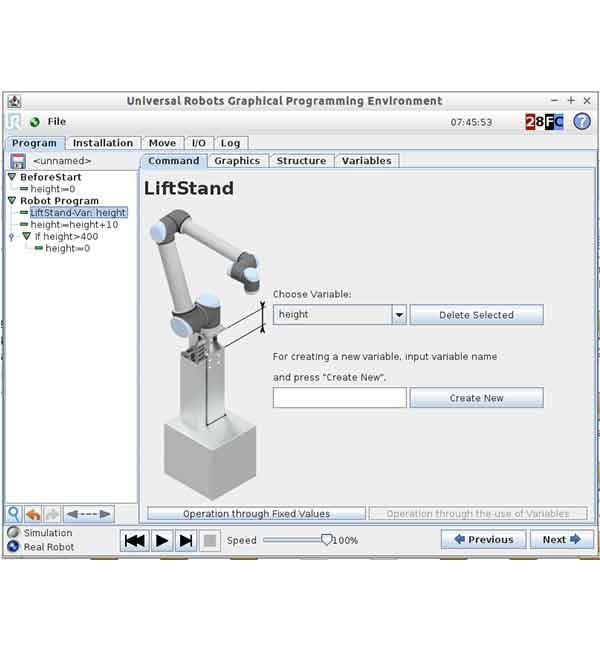Click the move node left-right arrows button
The image size is (600, 650).
[x=88, y=514]
